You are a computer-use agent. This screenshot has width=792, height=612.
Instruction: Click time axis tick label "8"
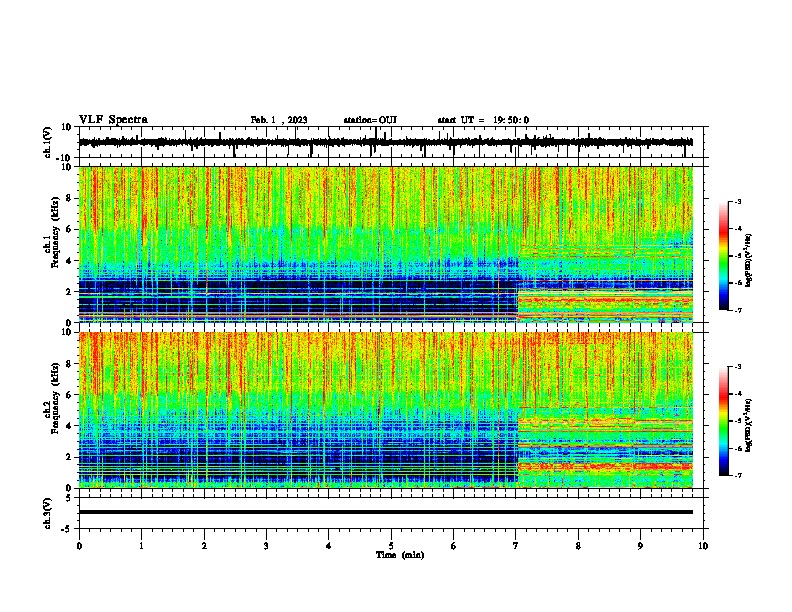(578, 546)
